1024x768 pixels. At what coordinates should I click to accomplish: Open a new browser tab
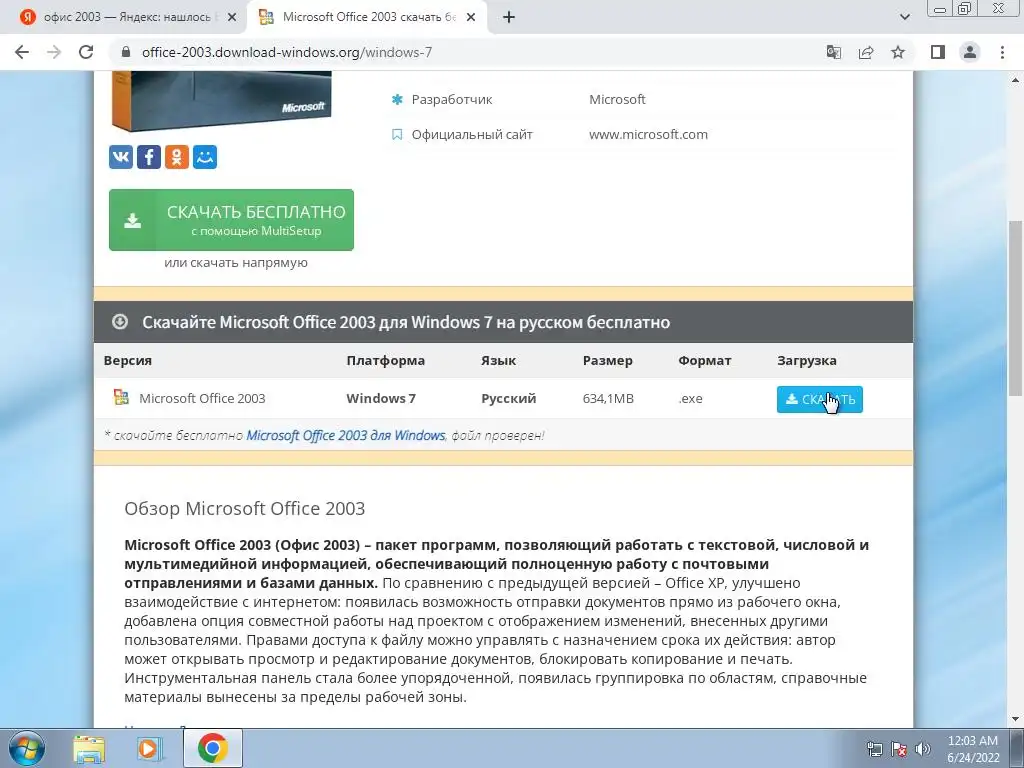point(509,17)
